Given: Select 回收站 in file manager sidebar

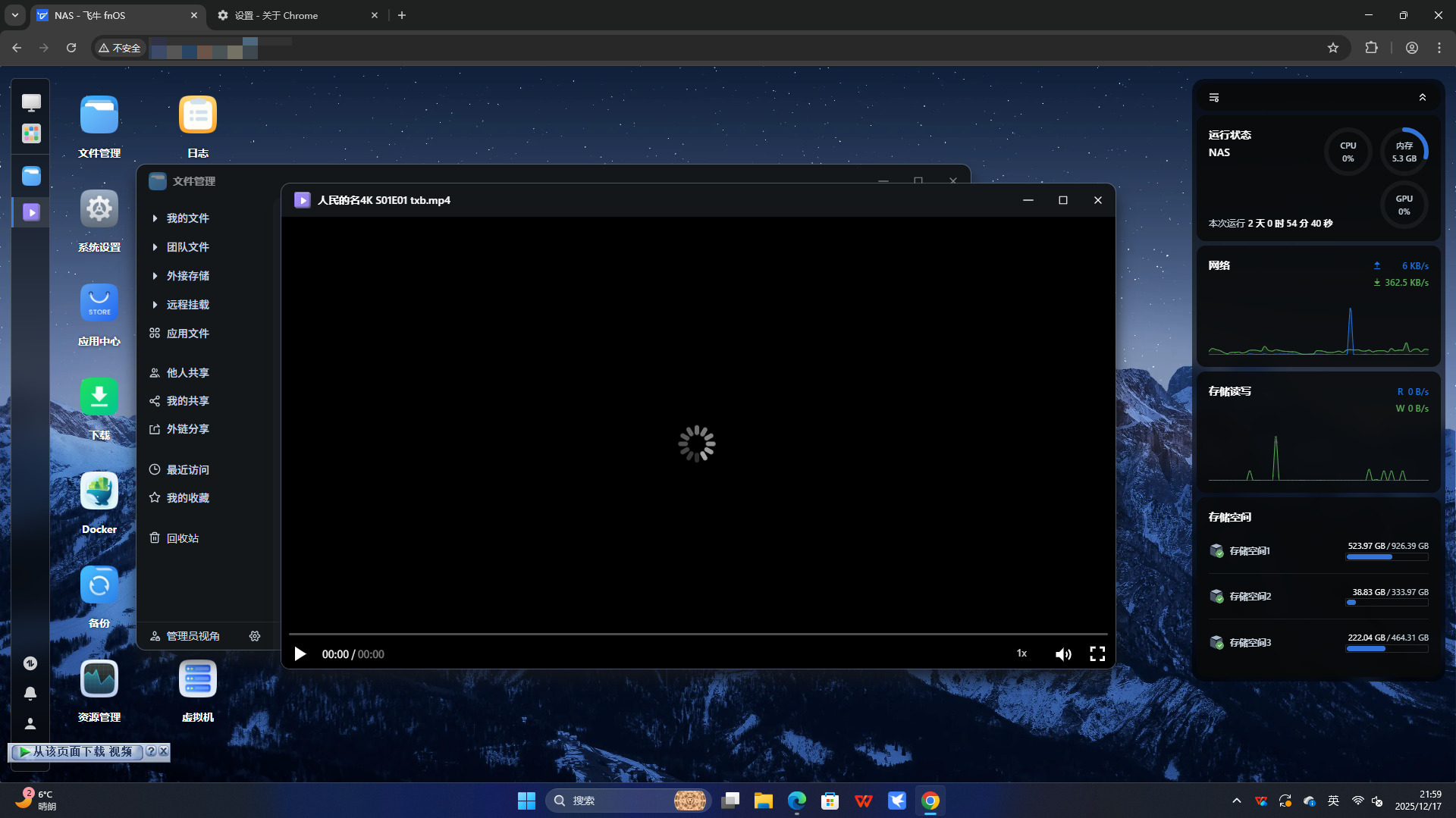Looking at the screenshot, I should tap(182, 538).
